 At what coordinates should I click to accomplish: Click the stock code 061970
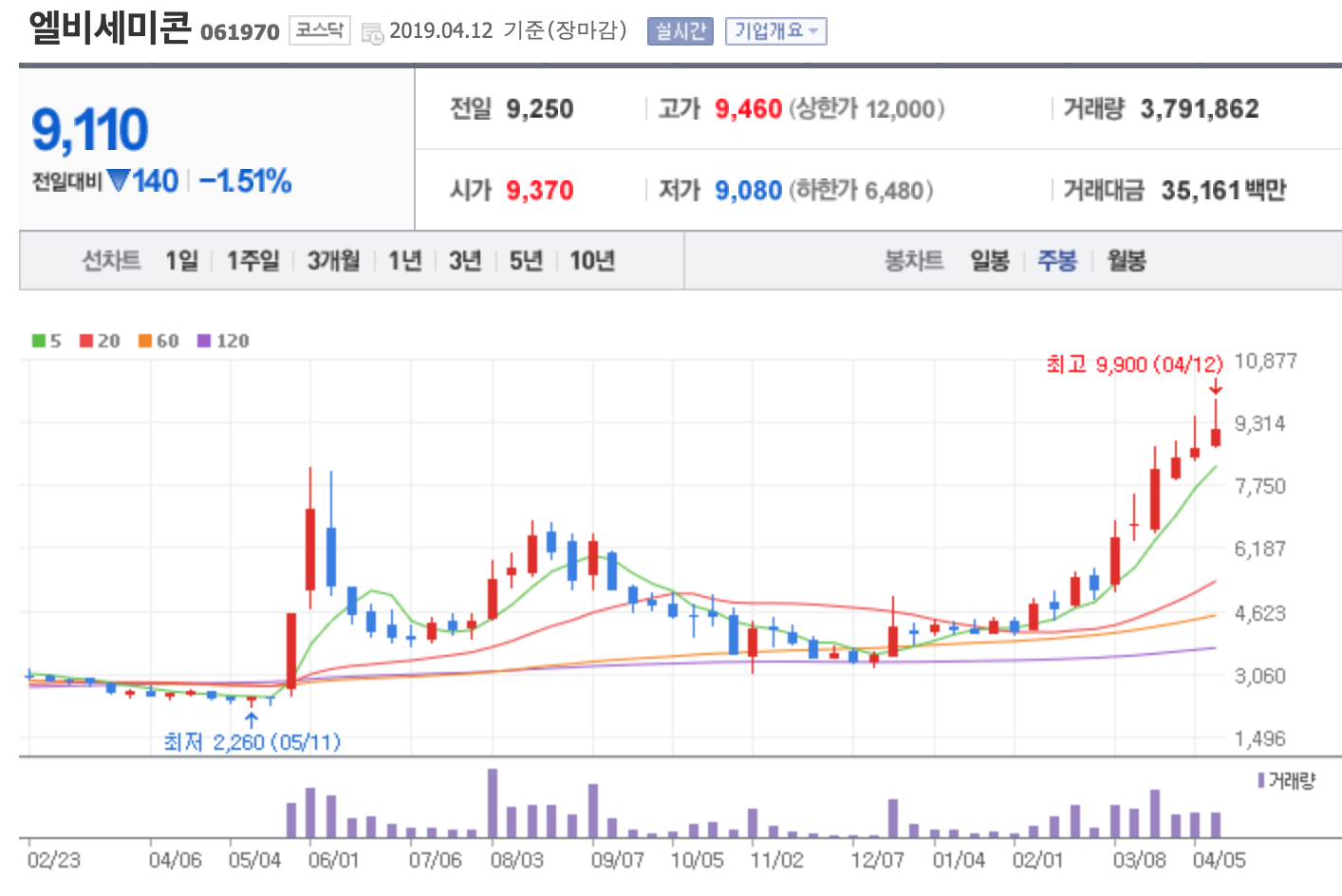tap(240, 32)
